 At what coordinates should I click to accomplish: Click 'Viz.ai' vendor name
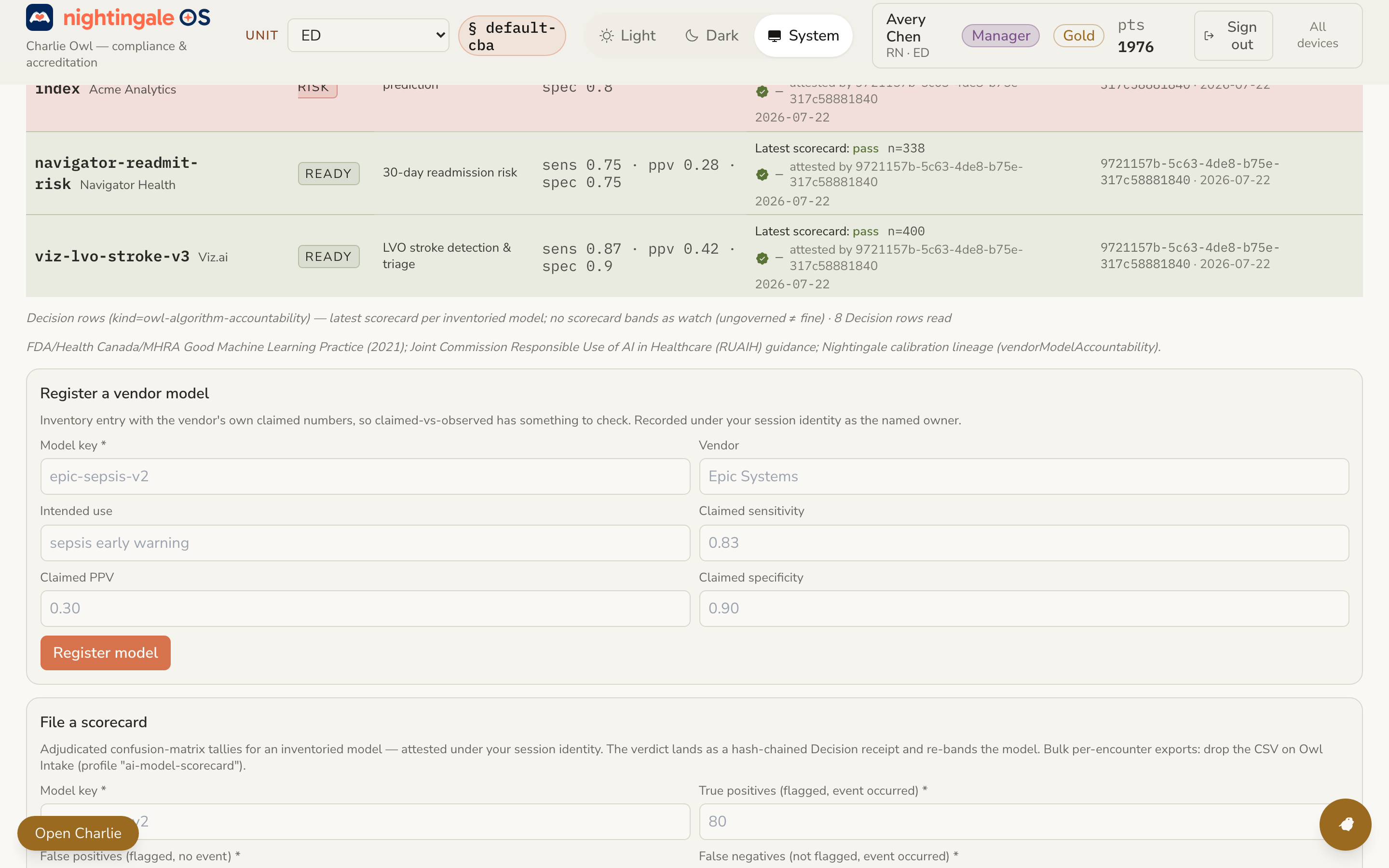[x=213, y=257]
